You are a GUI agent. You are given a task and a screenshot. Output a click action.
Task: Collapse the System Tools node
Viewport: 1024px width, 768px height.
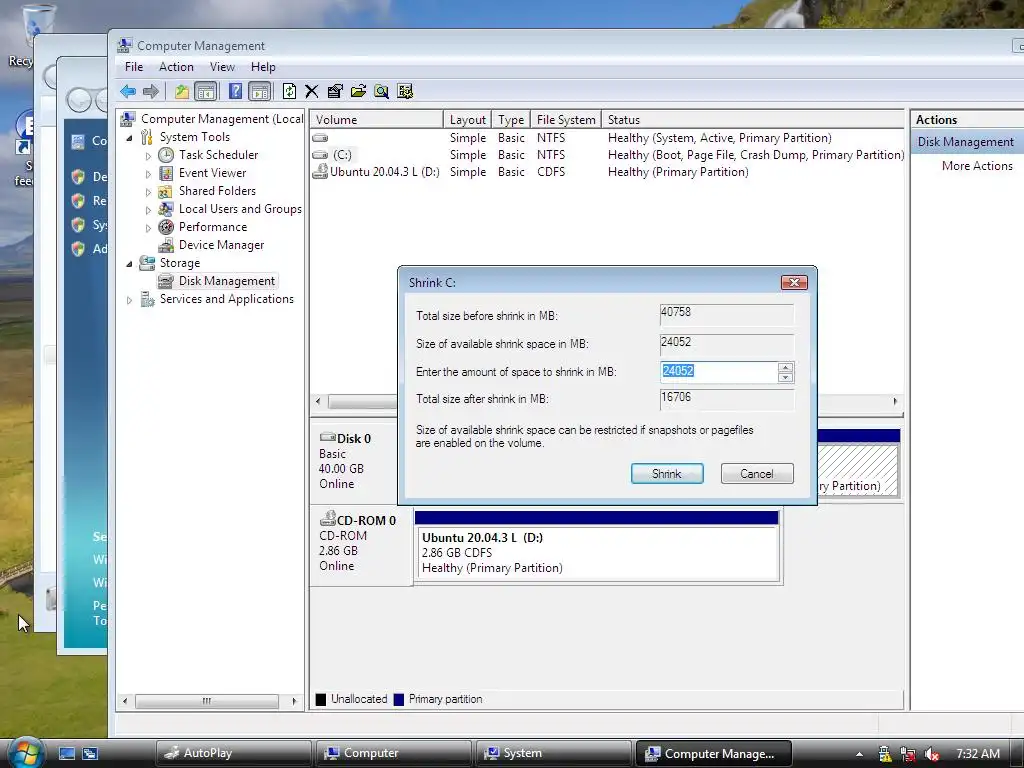[129, 138]
